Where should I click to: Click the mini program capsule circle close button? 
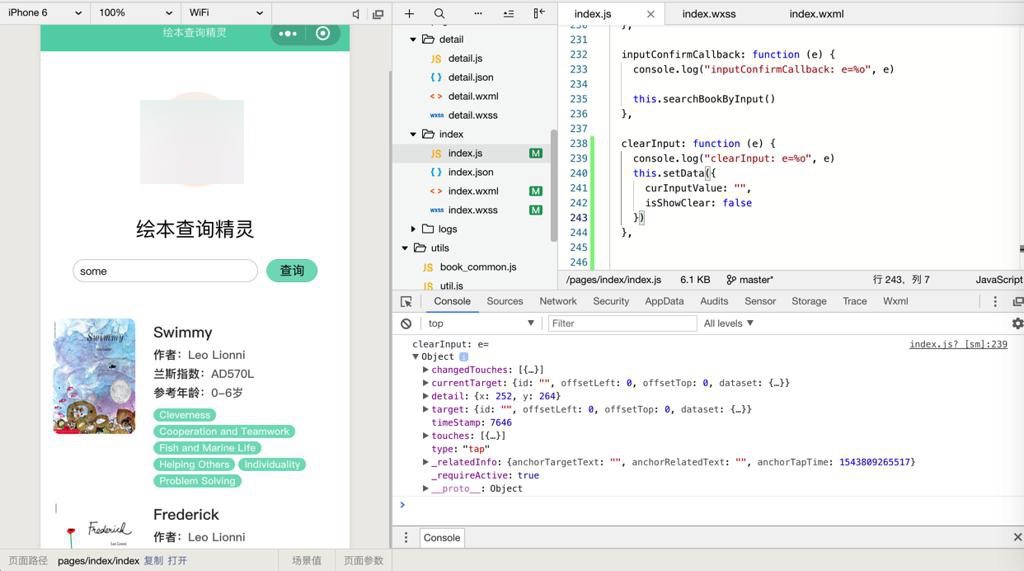[x=323, y=33]
